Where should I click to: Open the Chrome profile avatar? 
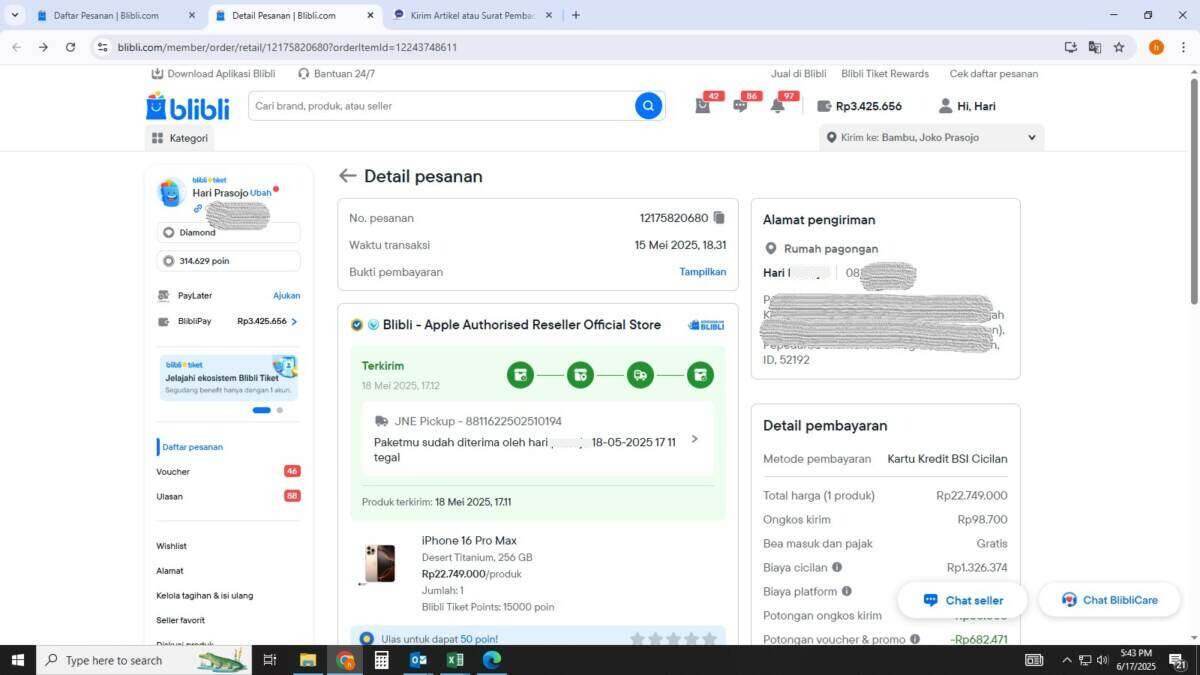click(x=1156, y=47)
